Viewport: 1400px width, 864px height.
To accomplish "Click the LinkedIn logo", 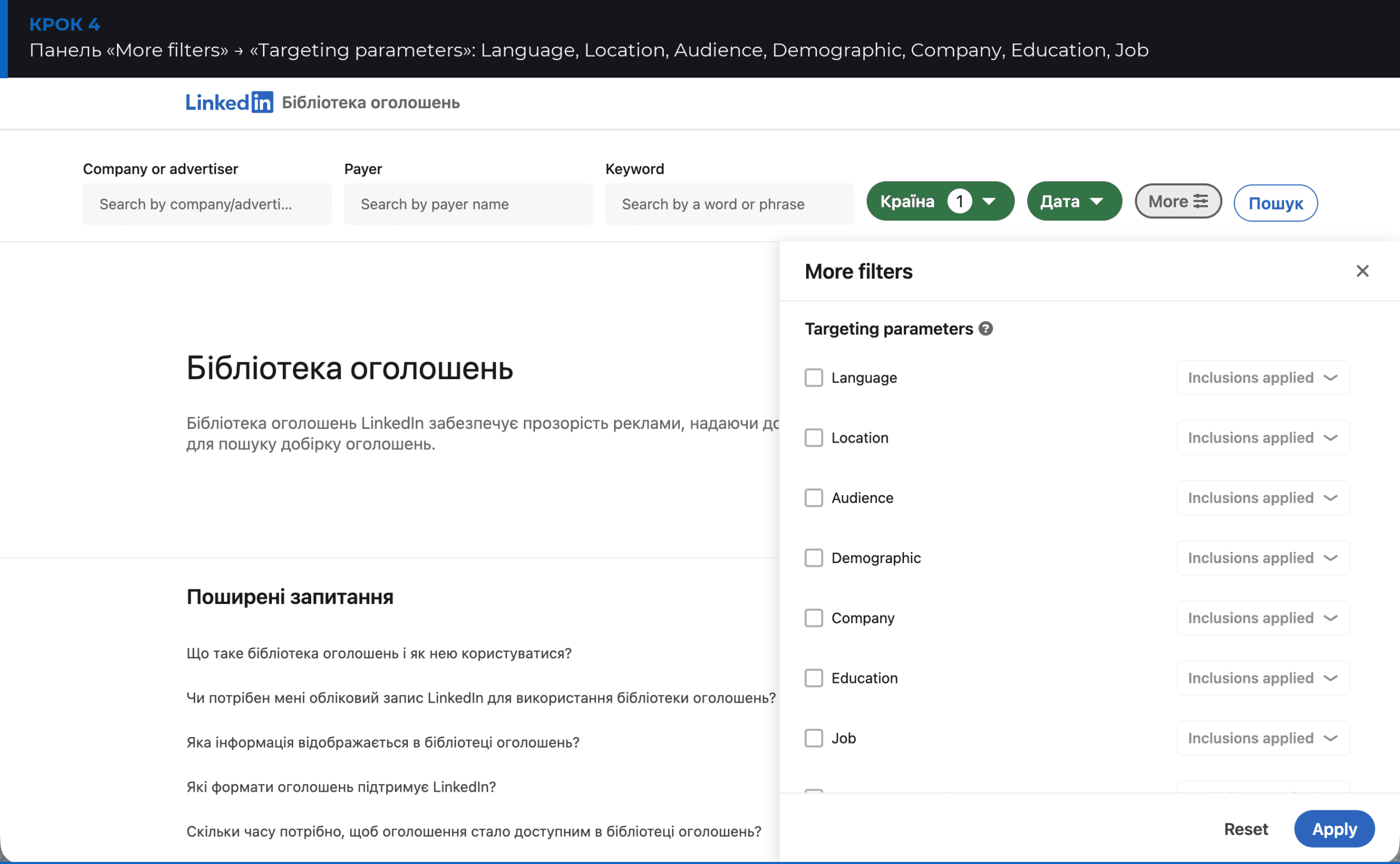I will click(229, 102).
